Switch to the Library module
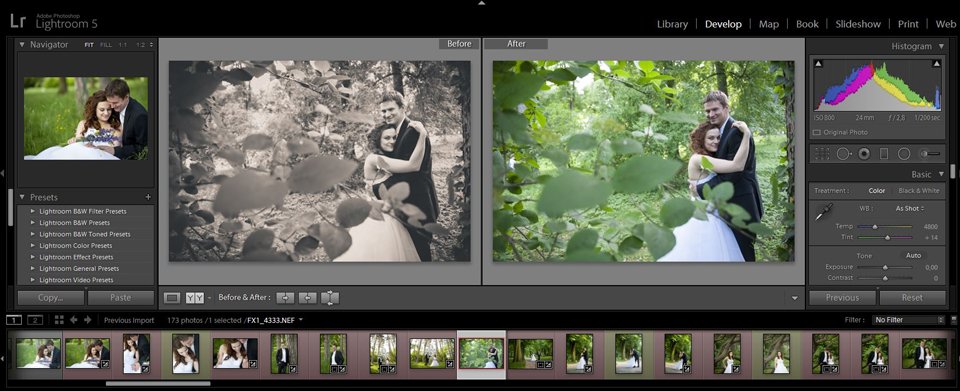 pyautogui.click(x=672, y=24)
